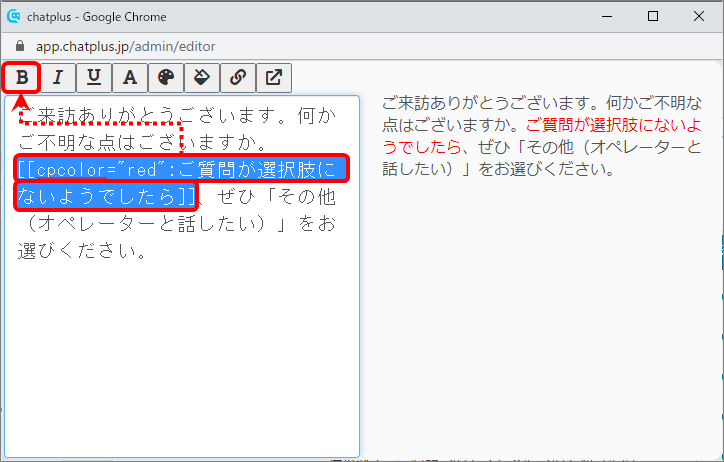Apply underline using the U button
The image size is (724, 462).
click(x=94, y=78)
